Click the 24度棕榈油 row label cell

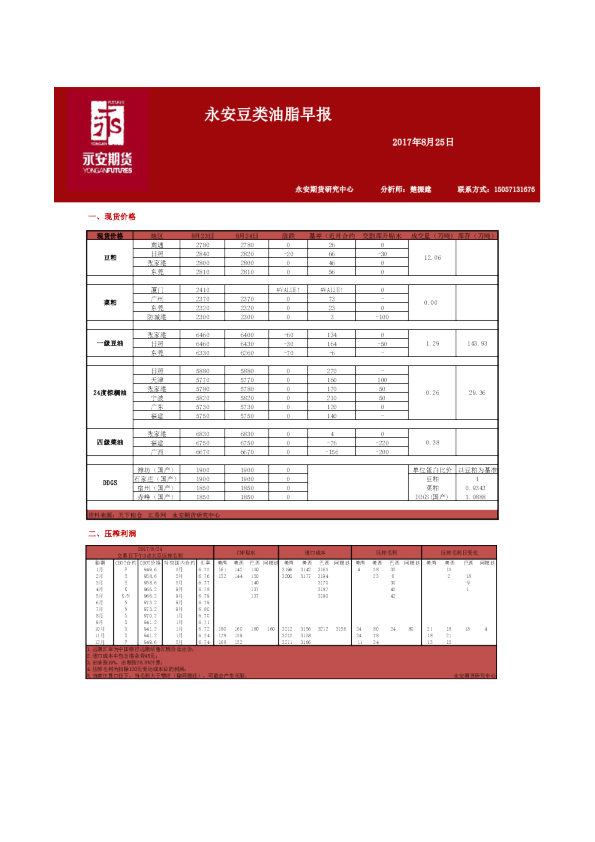(x=110, y=393)
